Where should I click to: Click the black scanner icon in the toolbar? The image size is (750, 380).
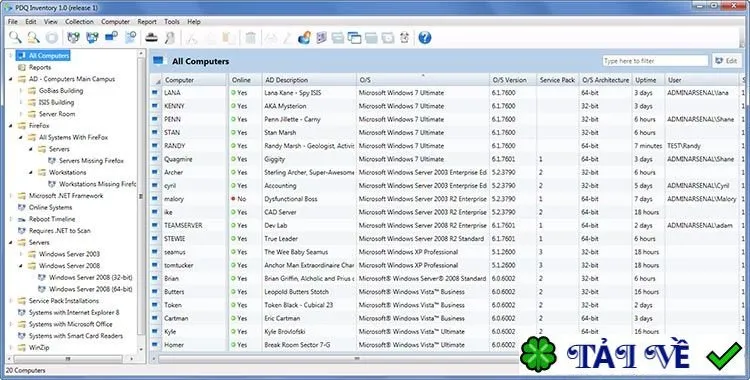tap(152, 37)
